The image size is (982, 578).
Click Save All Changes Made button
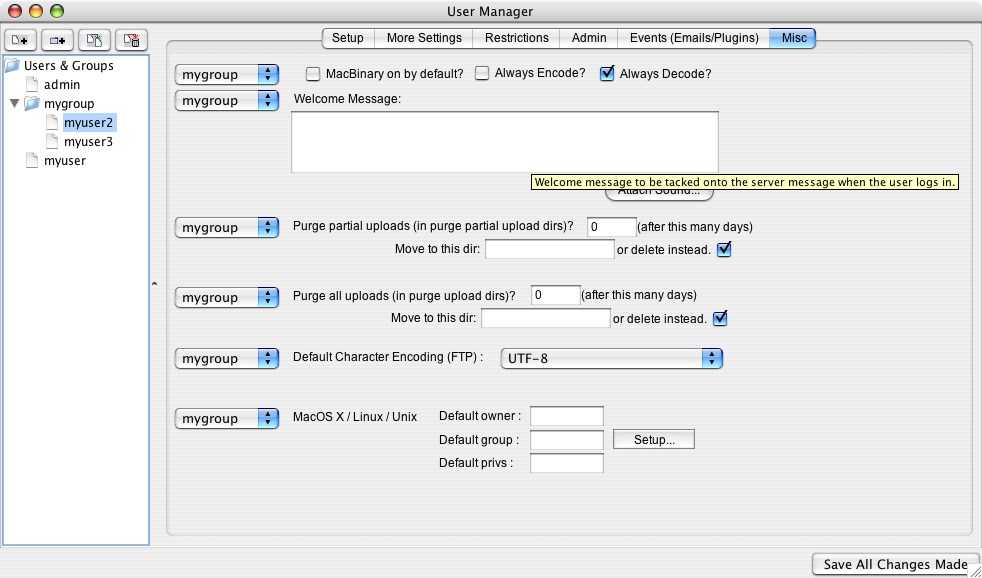click(894, 564)
